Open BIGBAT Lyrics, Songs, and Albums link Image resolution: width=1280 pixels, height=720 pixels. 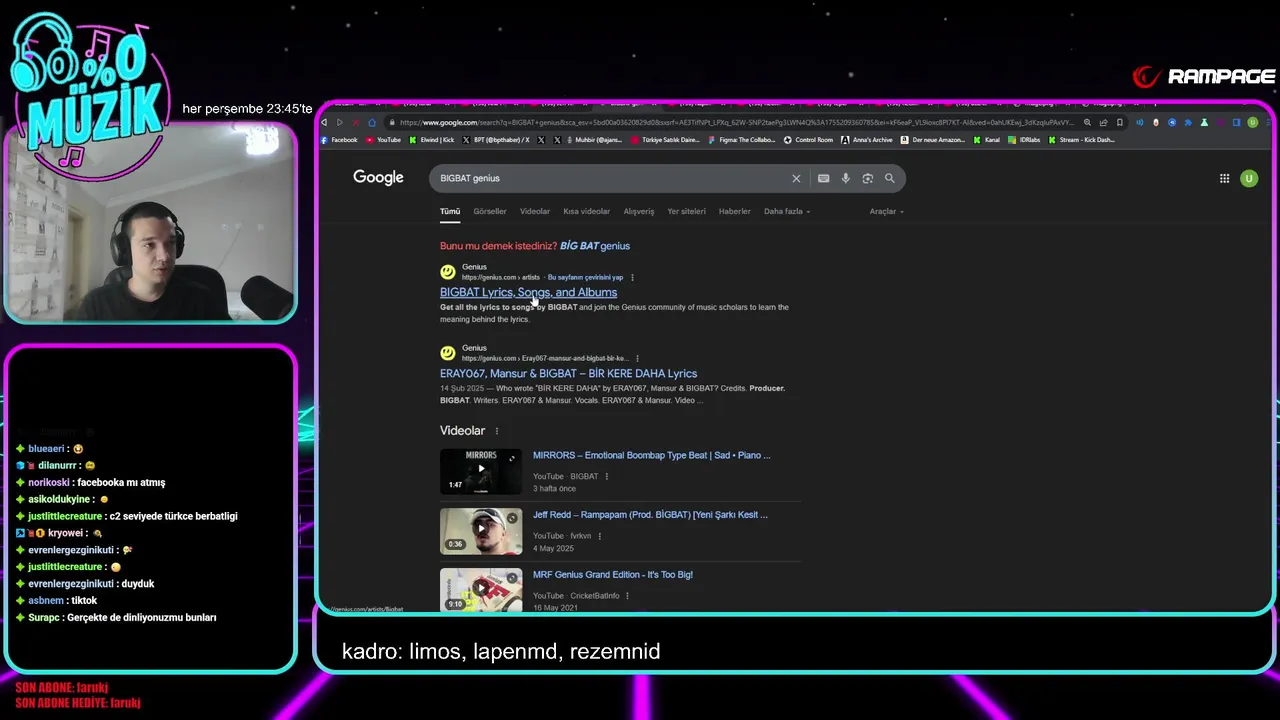coord(528,292)
